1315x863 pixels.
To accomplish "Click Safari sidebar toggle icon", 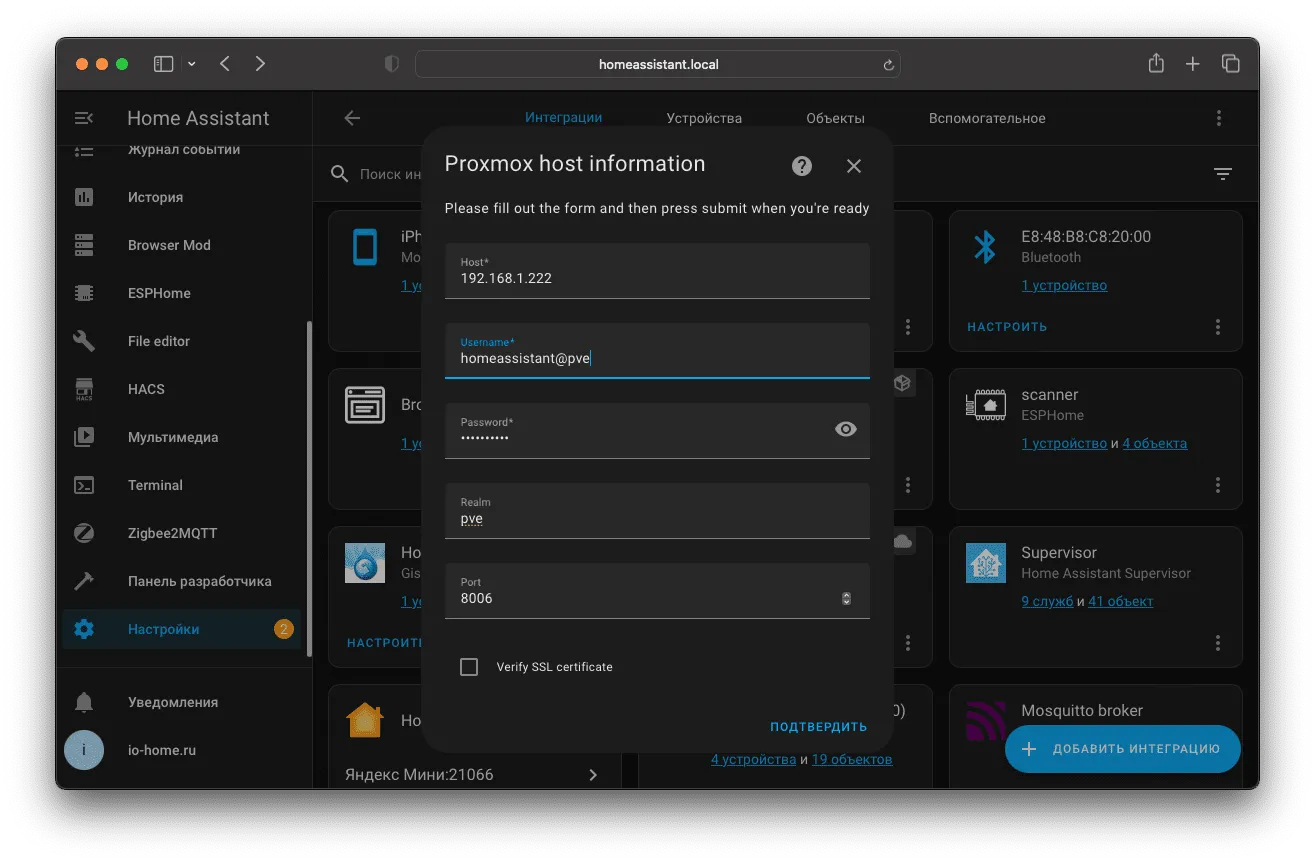I will click(163, 64).
